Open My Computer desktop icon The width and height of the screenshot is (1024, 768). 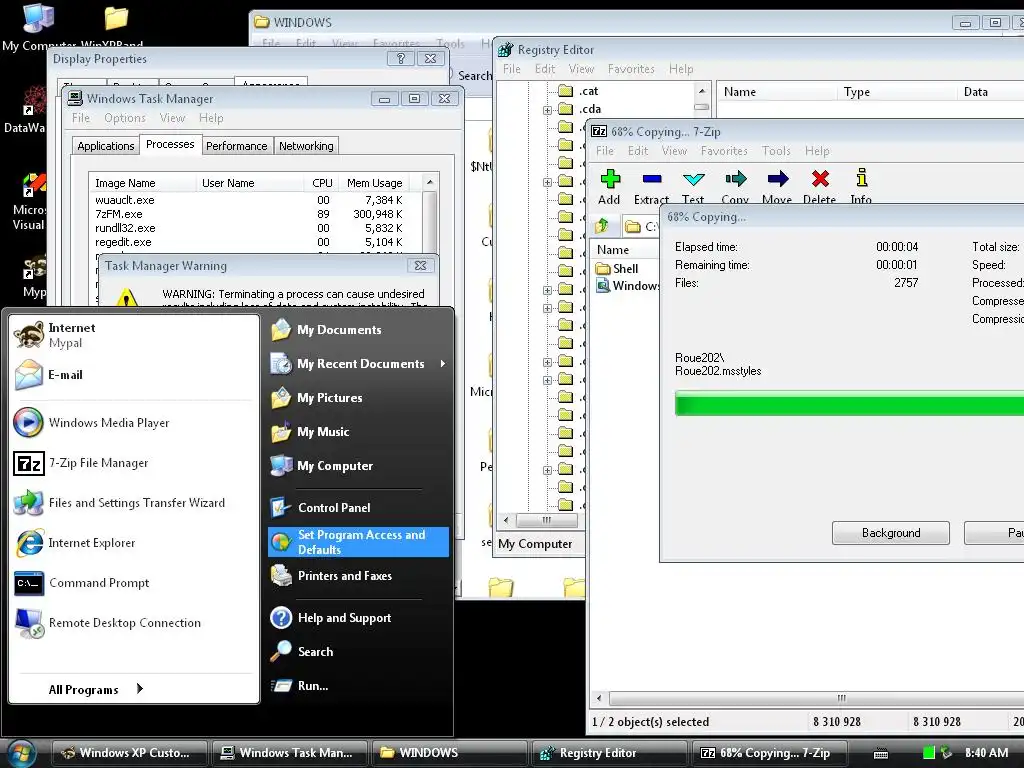click(38, 26)
